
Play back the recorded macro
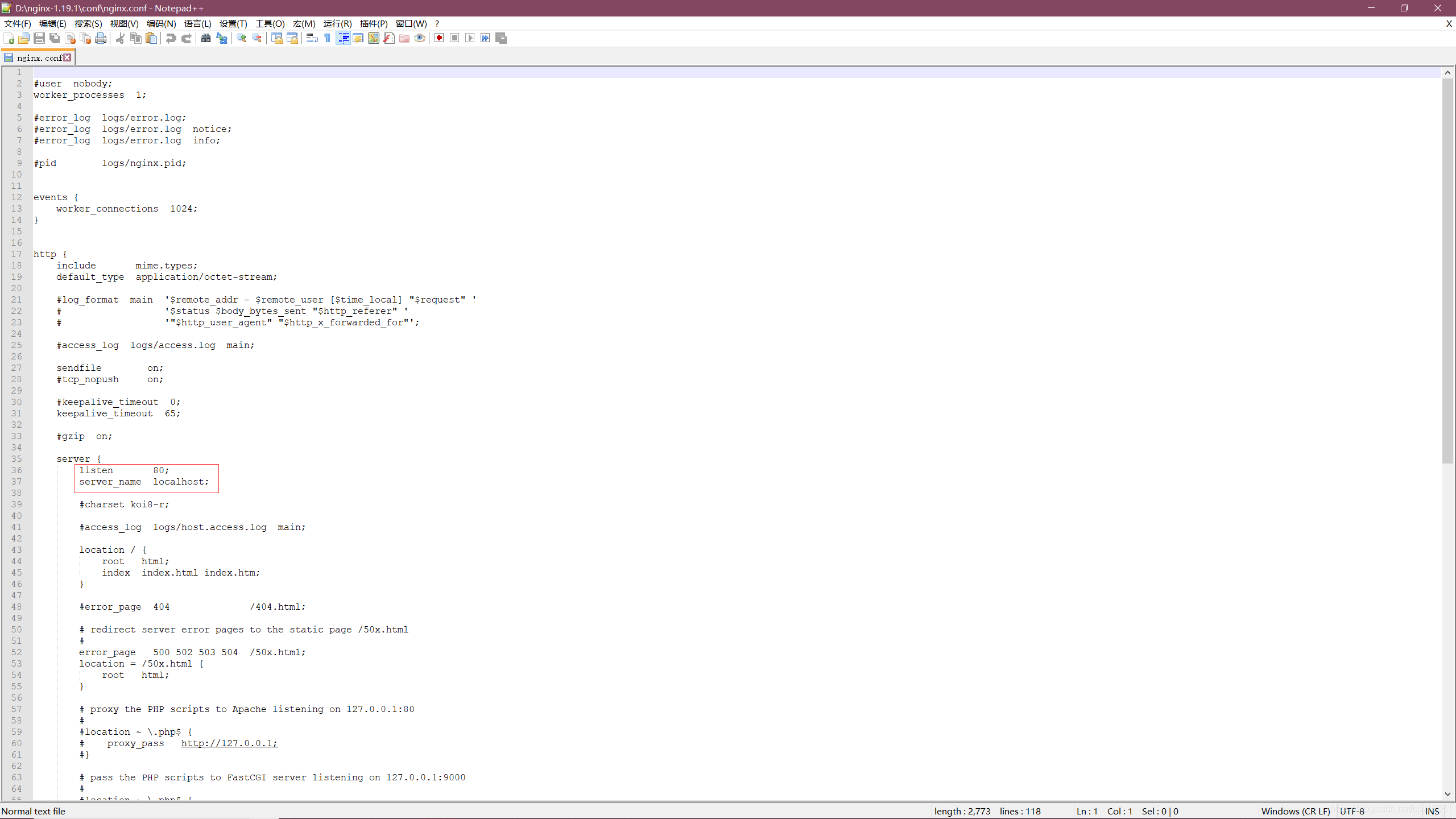(470, 38)
